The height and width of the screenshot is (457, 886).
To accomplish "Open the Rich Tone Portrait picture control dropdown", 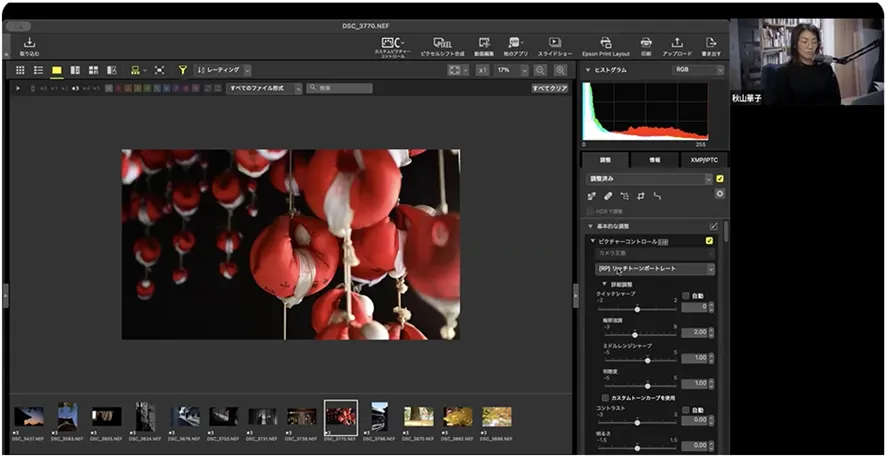I will click(655, 269).
